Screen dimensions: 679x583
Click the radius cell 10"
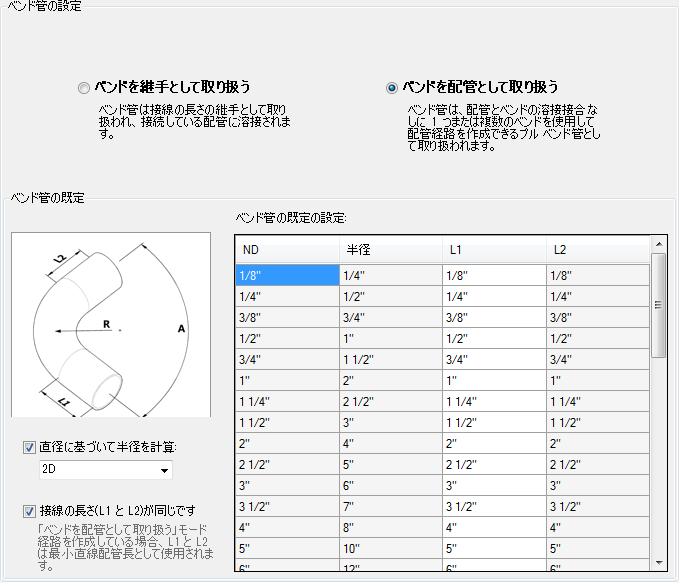(x=391, y=548)
